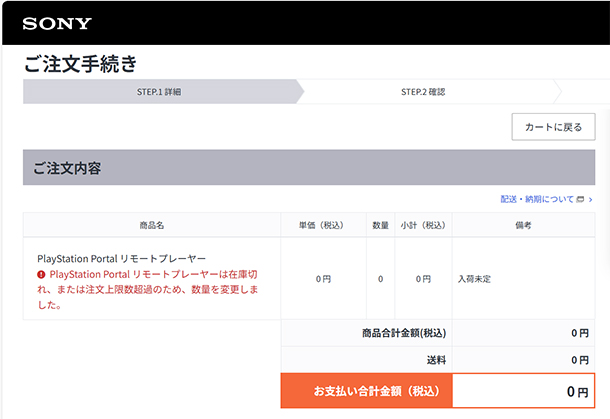Click the 単価（税込） column header
This screenshot has height=419, width=610.
tap(323, 225)
